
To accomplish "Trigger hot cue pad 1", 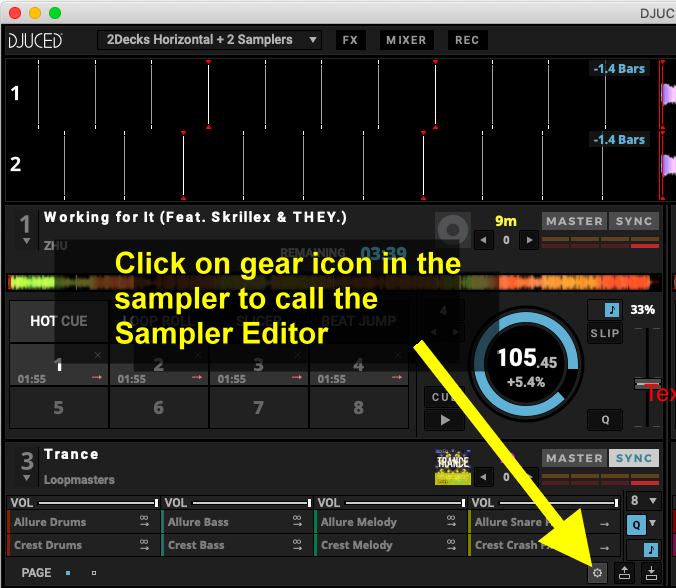I will click(x=59, y=365).
